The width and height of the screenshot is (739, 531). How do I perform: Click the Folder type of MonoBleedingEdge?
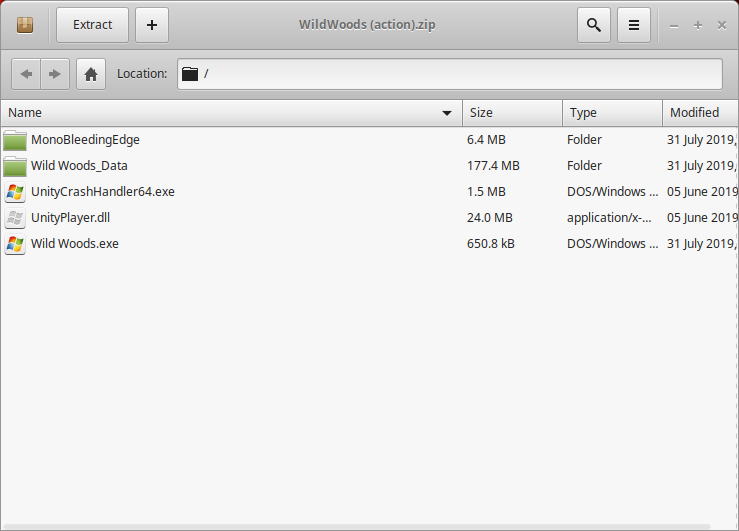[584, 140]
